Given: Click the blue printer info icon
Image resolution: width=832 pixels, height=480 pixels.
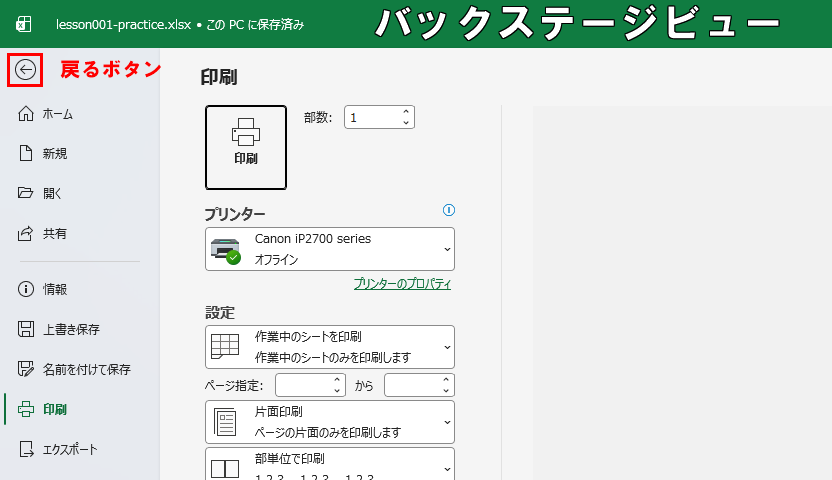Looking at the screenshot, I should point(449,210).
